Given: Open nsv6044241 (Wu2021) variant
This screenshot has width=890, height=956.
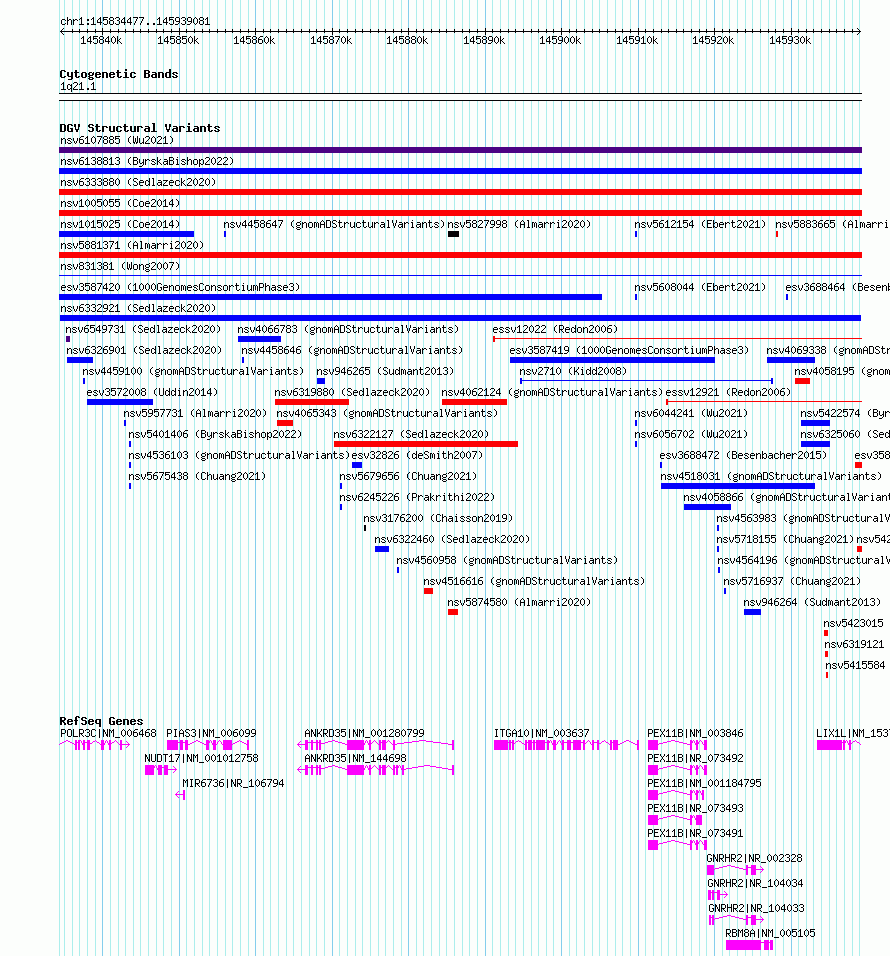Looking at the screenshot, I should (x=691, y=413).
